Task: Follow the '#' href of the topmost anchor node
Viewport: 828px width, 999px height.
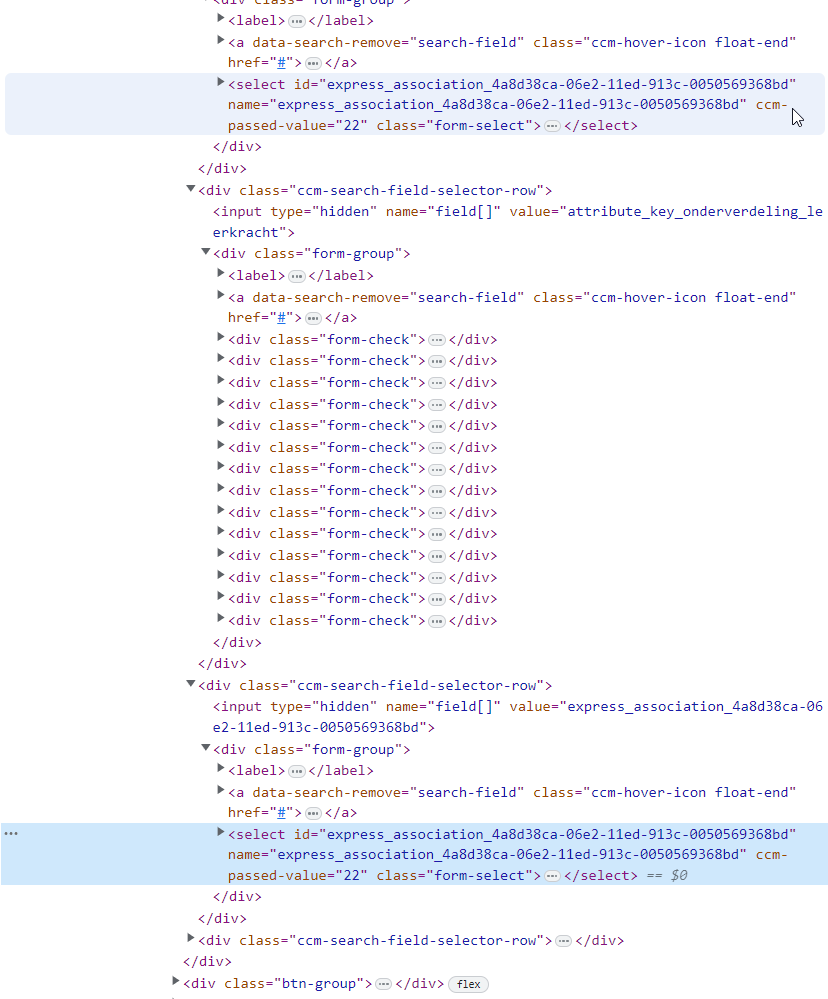Action: pyautogui.click(x=282, y=62)
